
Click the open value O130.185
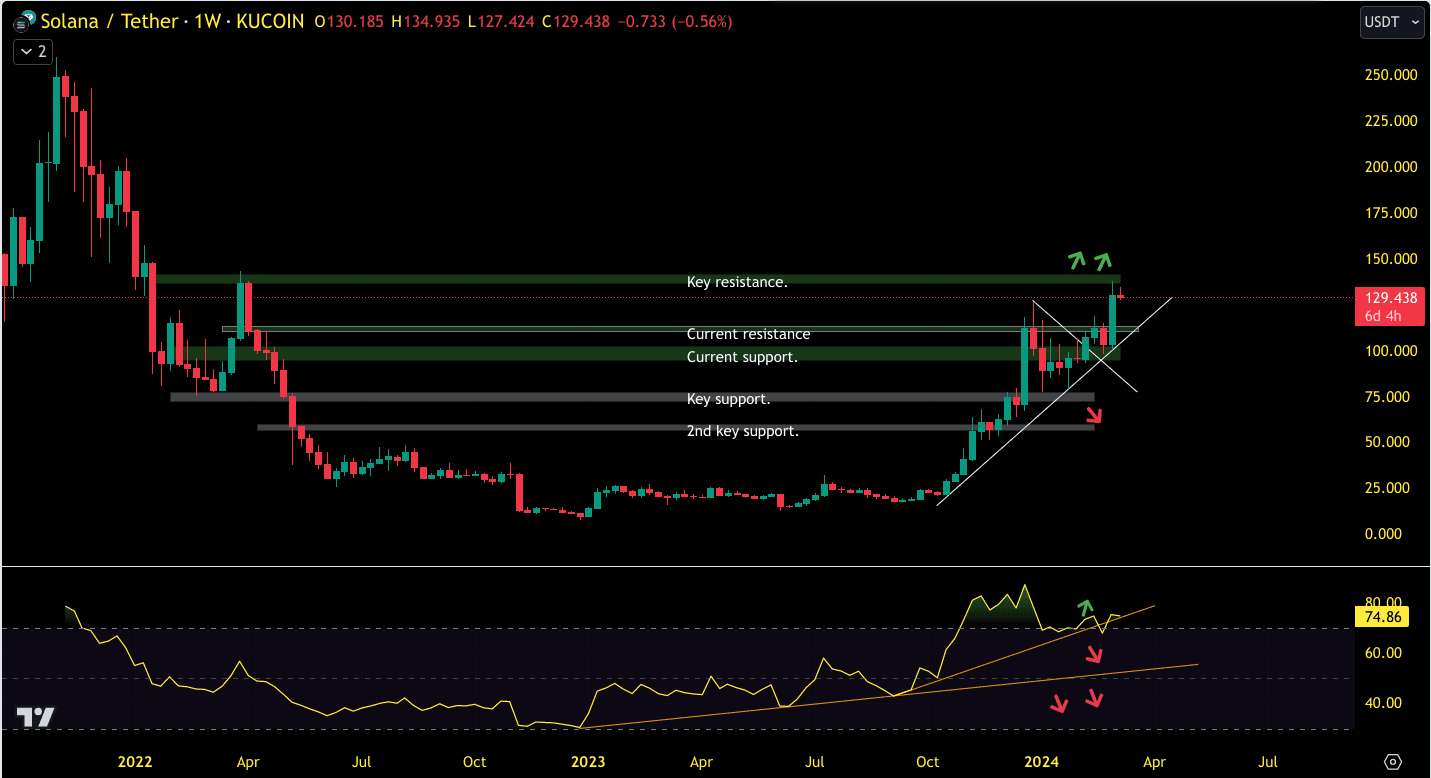[x=349, y=21]
